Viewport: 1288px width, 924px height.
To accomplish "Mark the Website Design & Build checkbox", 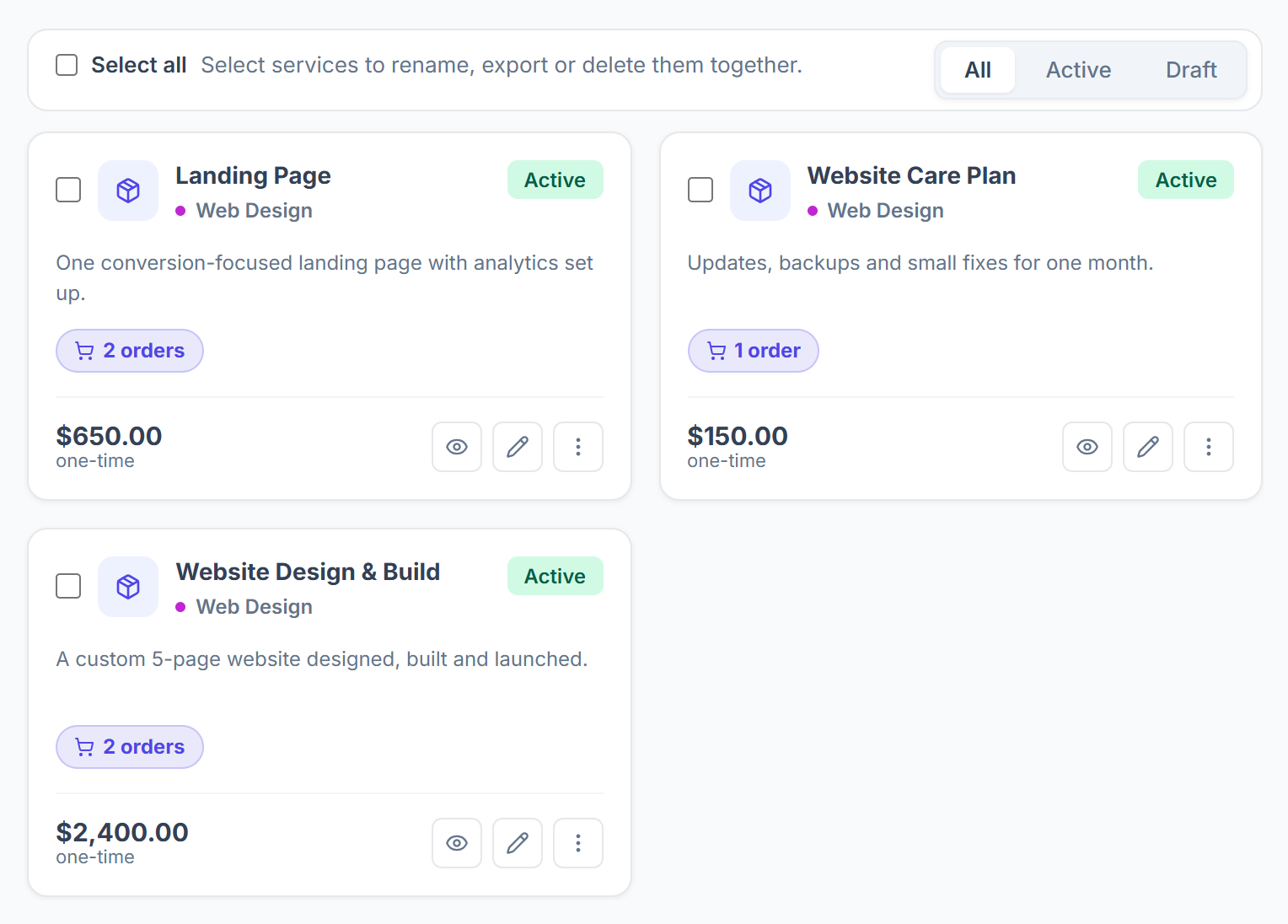I will [68, 586].
